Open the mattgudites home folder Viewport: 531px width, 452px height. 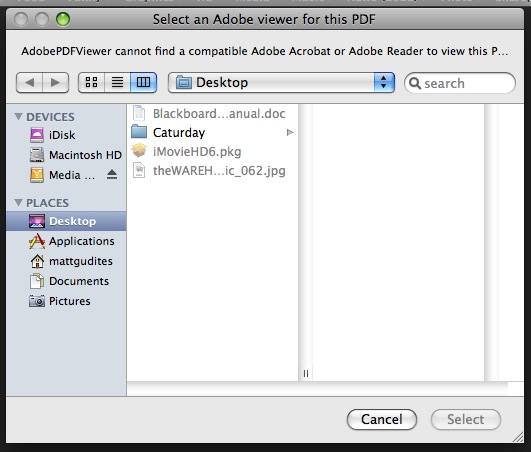[66, 261]
